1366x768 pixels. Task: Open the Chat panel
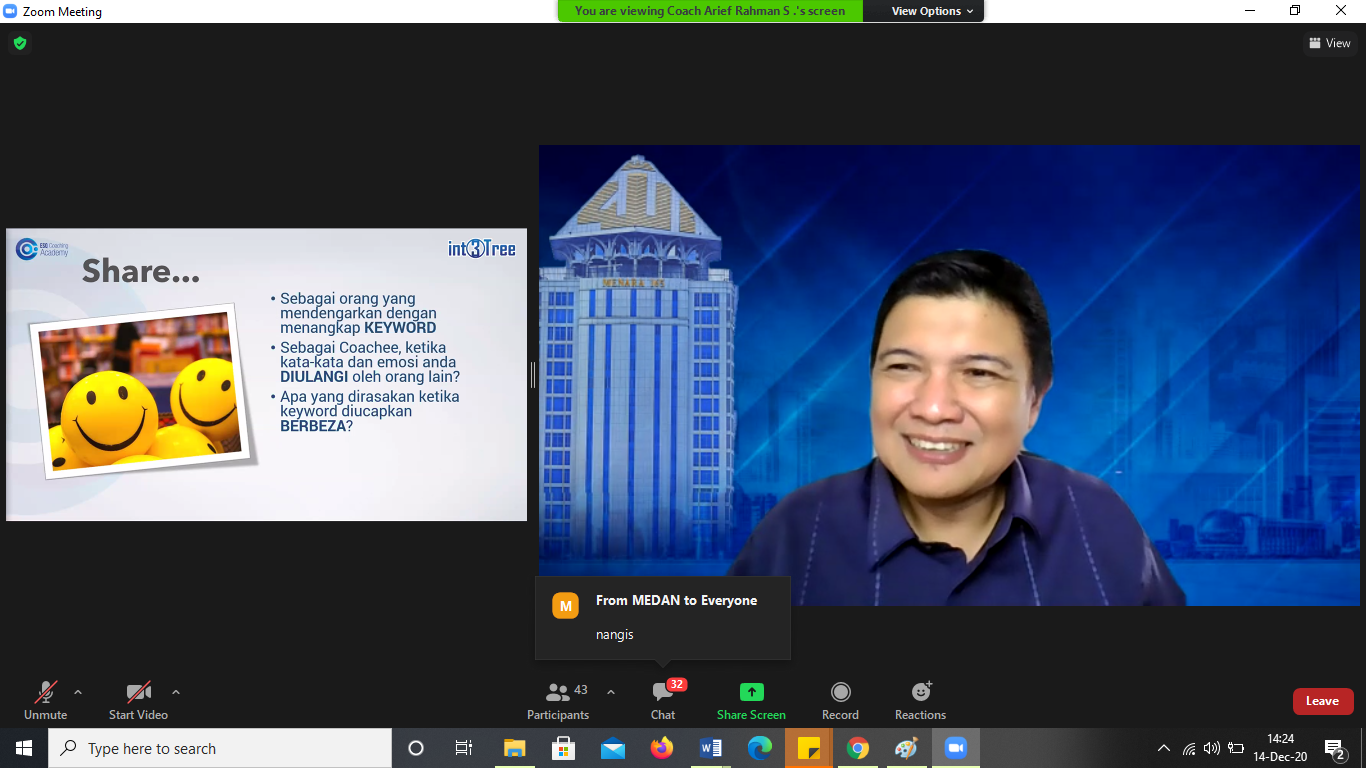tap(663, 700)
